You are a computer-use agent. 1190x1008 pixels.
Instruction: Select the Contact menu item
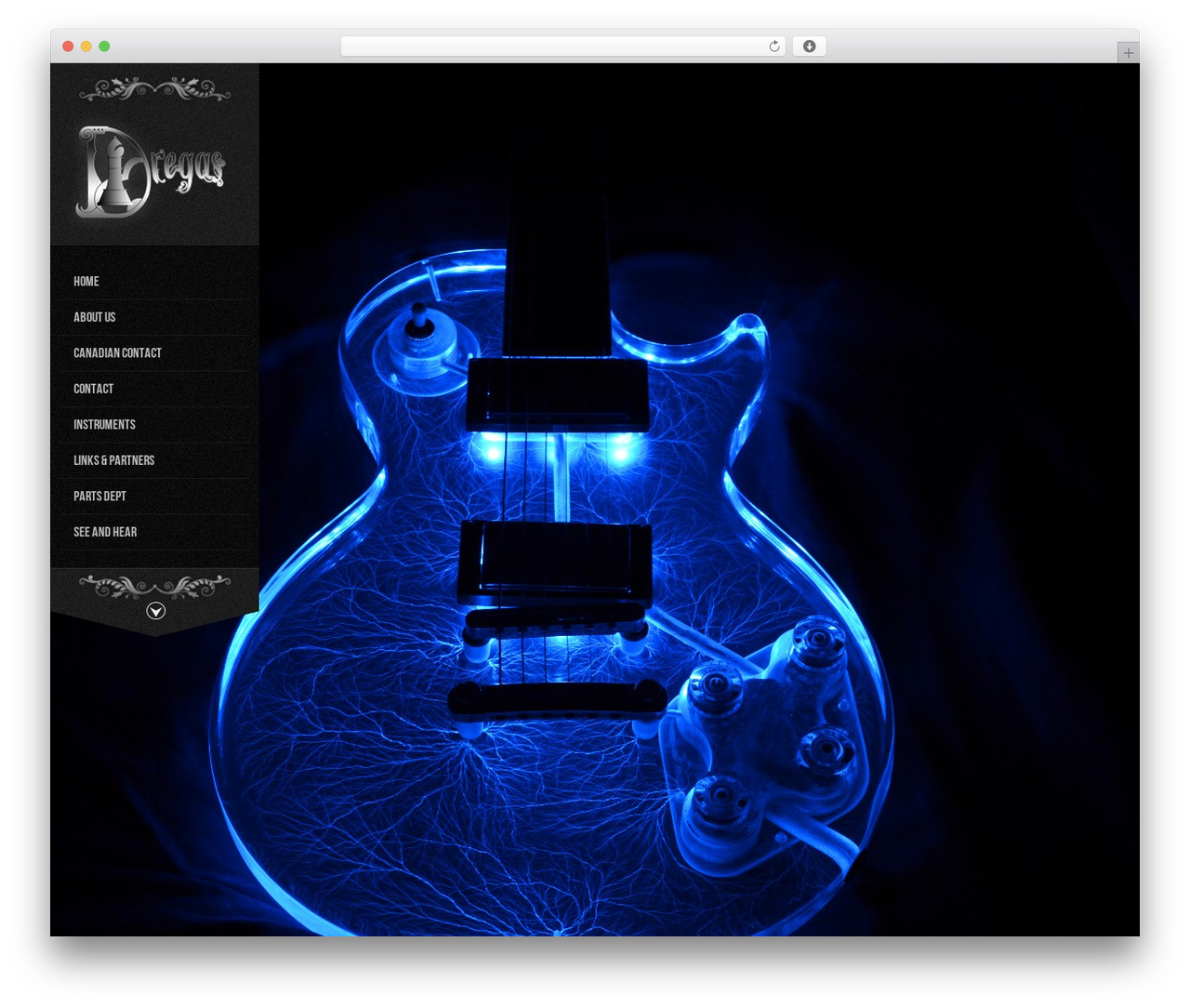[x=93, y=389]
